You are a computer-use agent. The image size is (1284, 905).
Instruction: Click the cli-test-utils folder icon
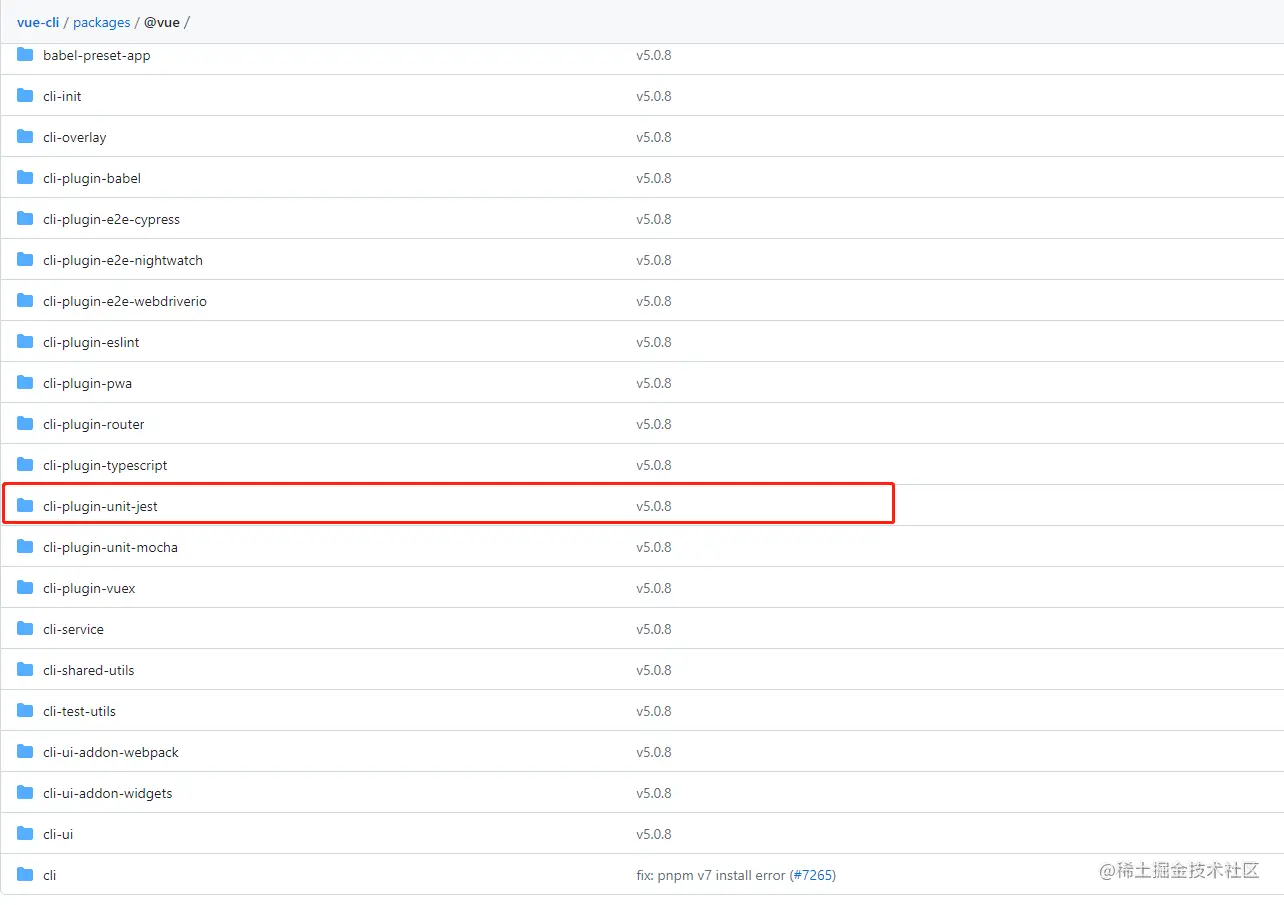[25, 711]
